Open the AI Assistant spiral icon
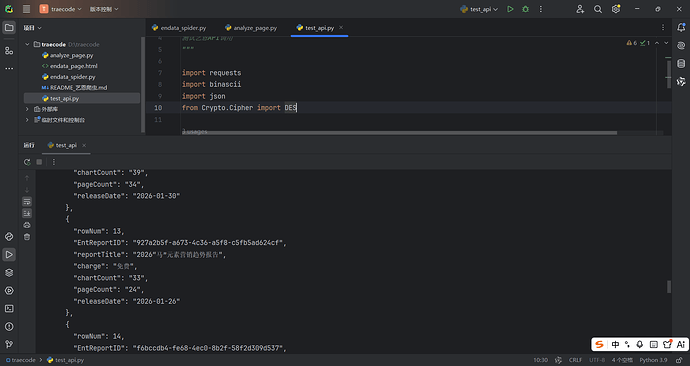690x366 pixels. pyautogui.click(x=681, y=45)
